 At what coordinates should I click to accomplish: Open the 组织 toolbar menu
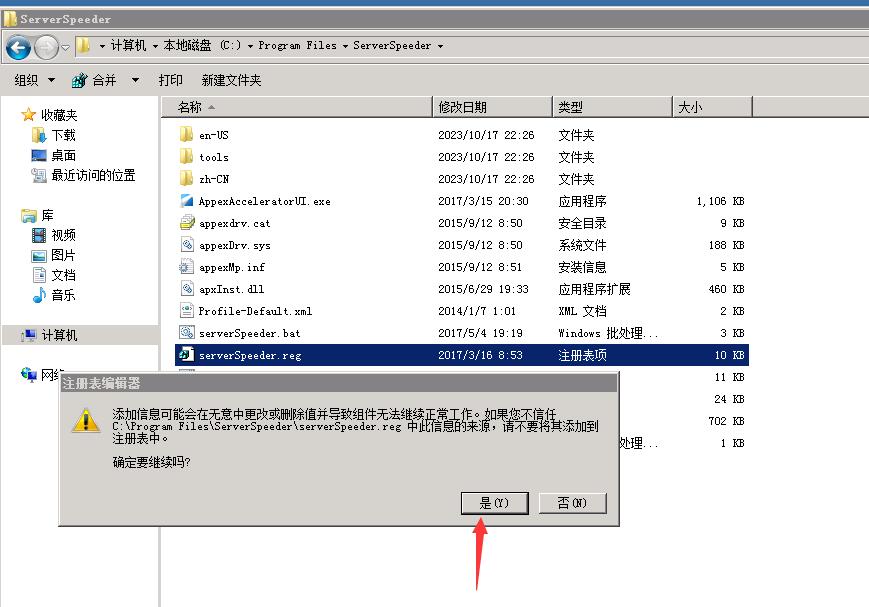coord(34,80)
